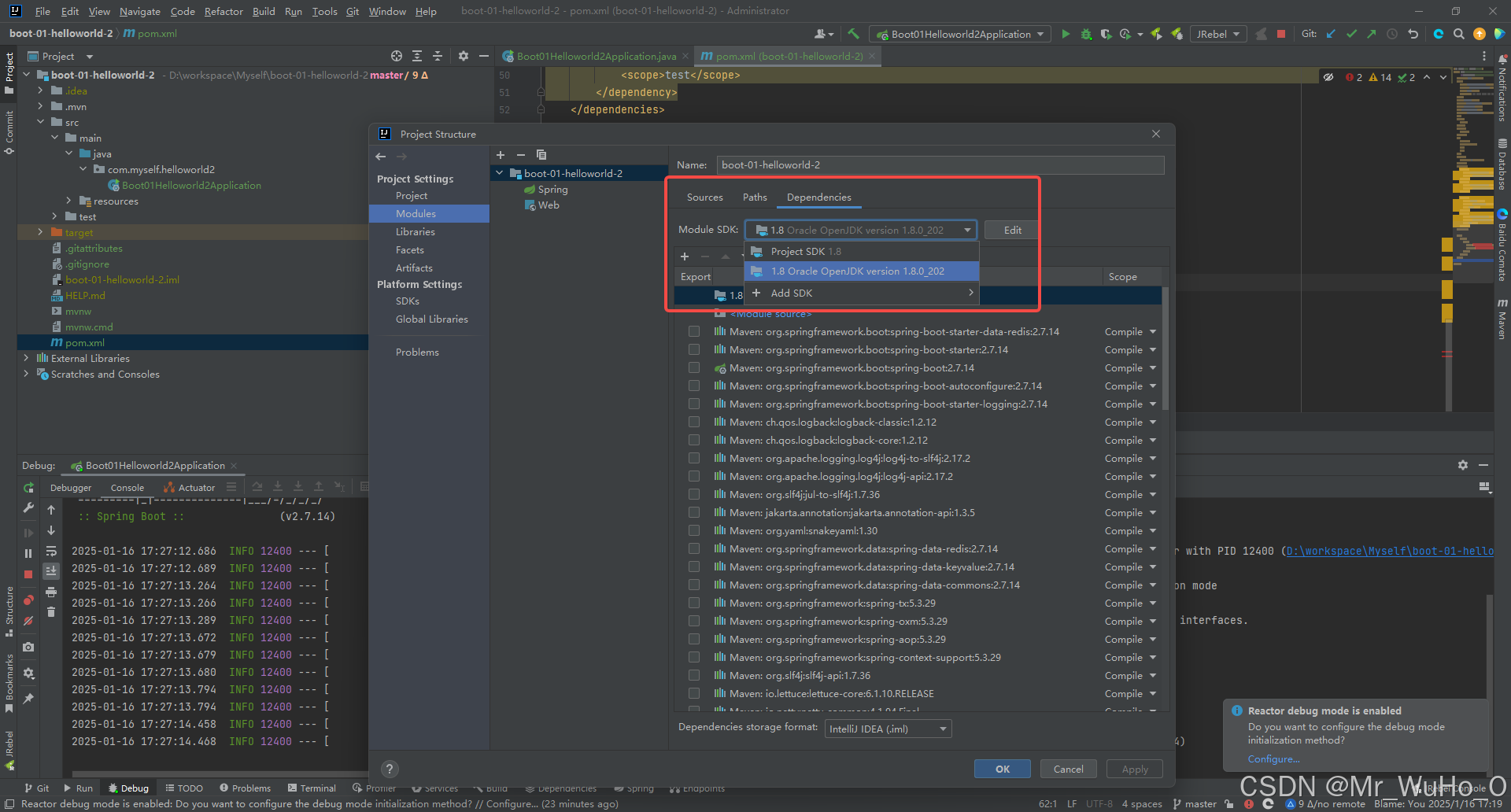Click the Debug bug icon in top toolbar
The height and width of the screenshot is (812, 1511).
[1086, 34]
